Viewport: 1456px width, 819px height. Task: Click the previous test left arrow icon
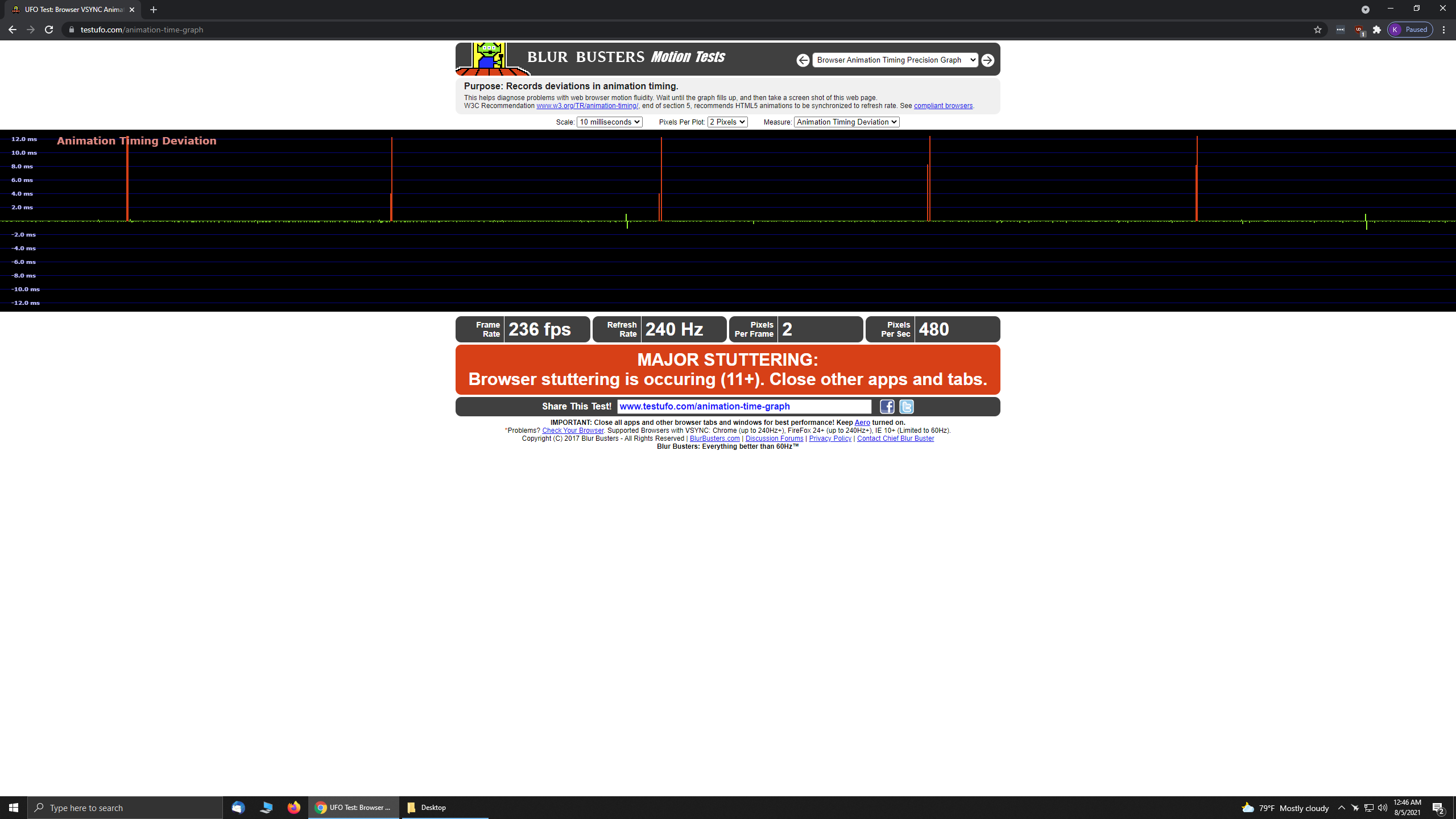[803, 60]
